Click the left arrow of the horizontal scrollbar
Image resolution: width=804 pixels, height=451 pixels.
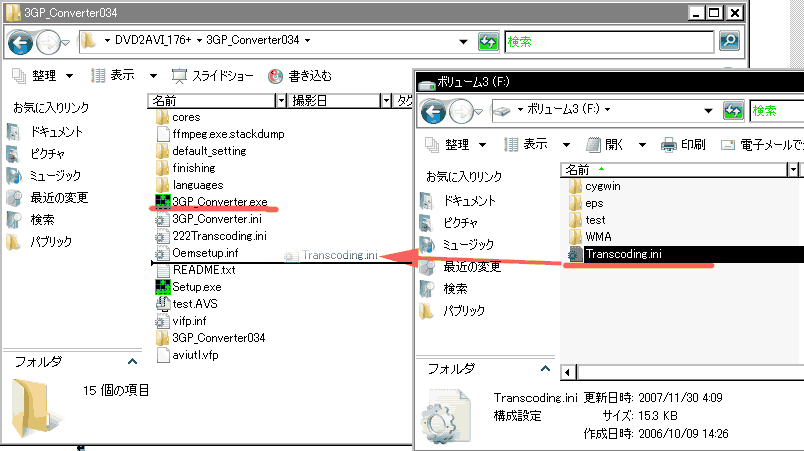568,372
